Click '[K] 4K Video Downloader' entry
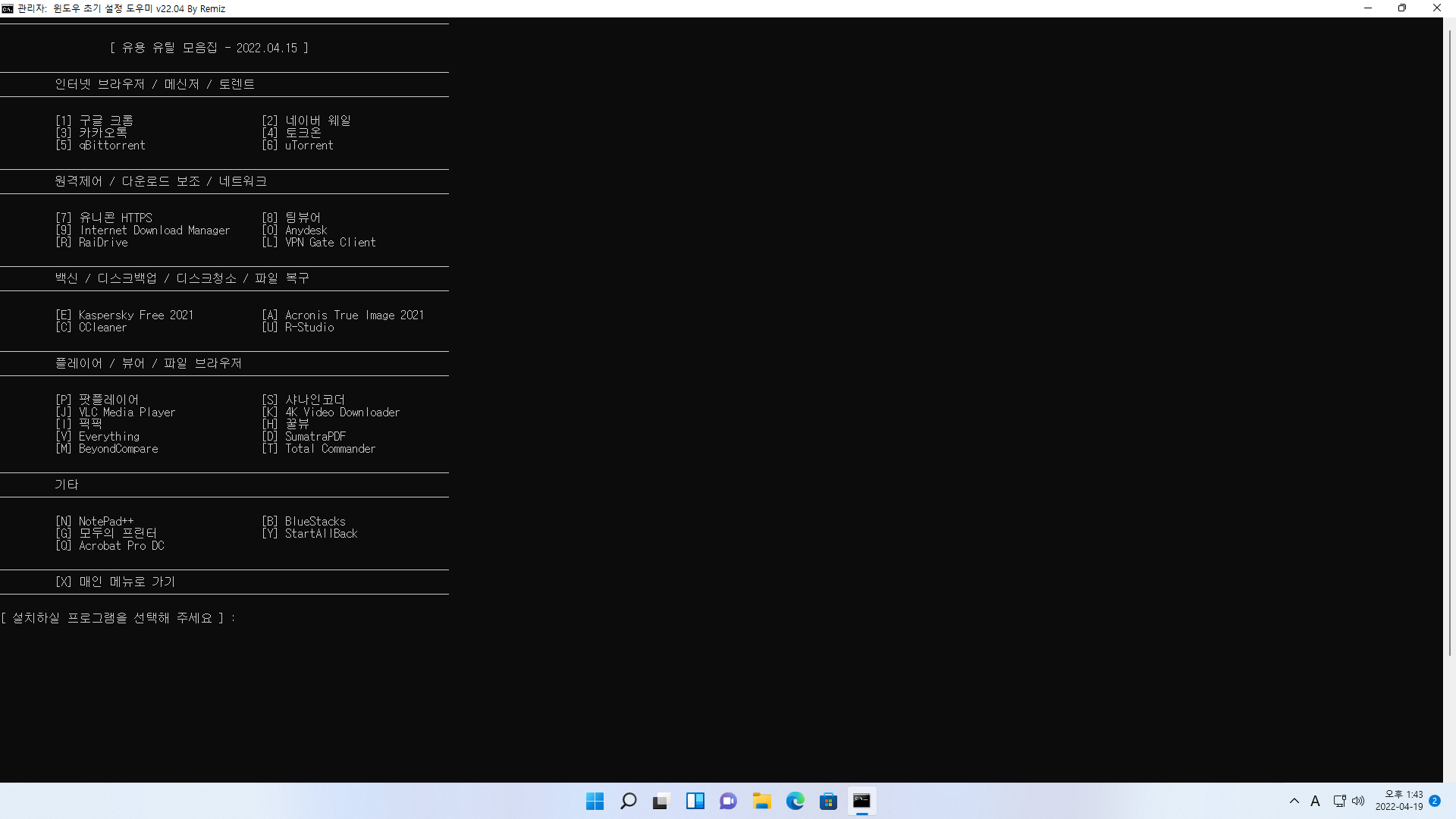 (x=331, y=413)
